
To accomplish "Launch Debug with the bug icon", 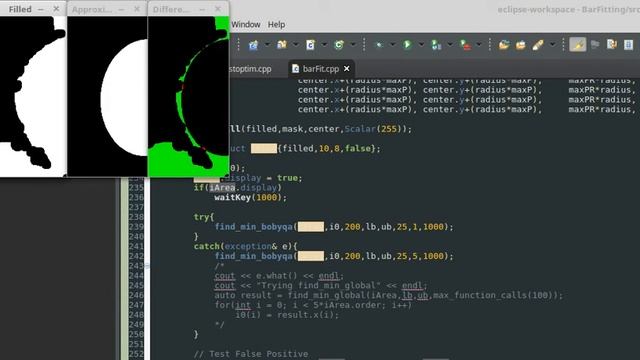I will click(x=379, y=44).
